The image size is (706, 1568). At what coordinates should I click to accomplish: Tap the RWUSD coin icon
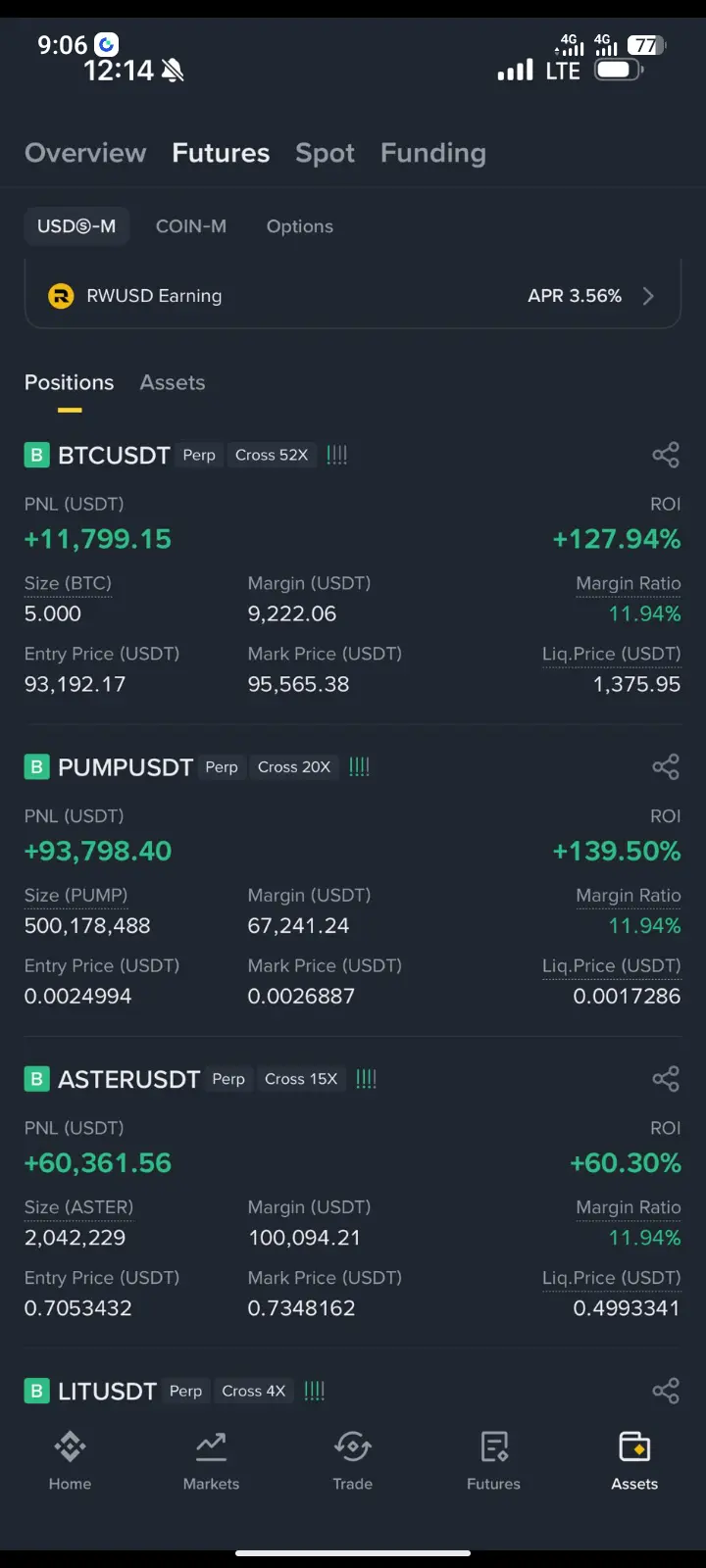(61, 296)
